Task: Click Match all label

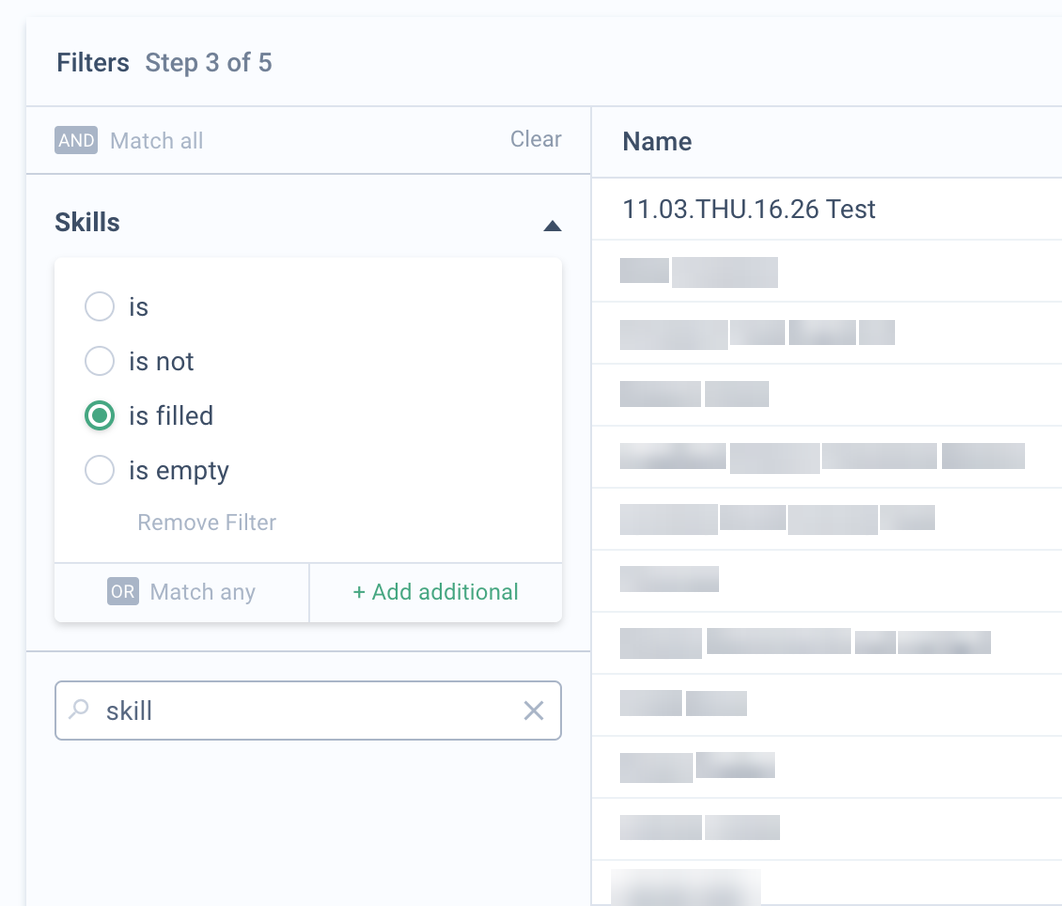Action: (x=156, y=141)
